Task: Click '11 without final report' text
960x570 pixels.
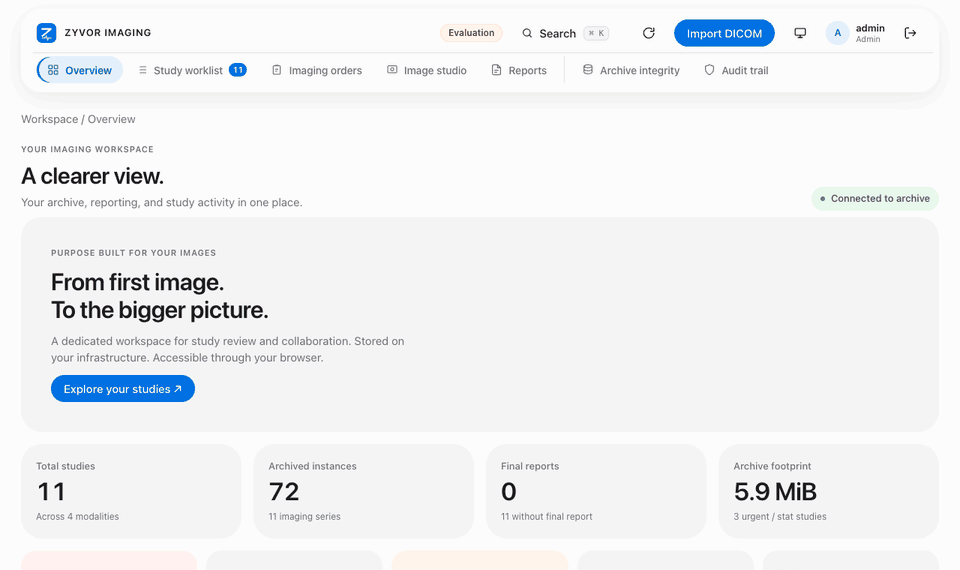Action: (547, 517)
